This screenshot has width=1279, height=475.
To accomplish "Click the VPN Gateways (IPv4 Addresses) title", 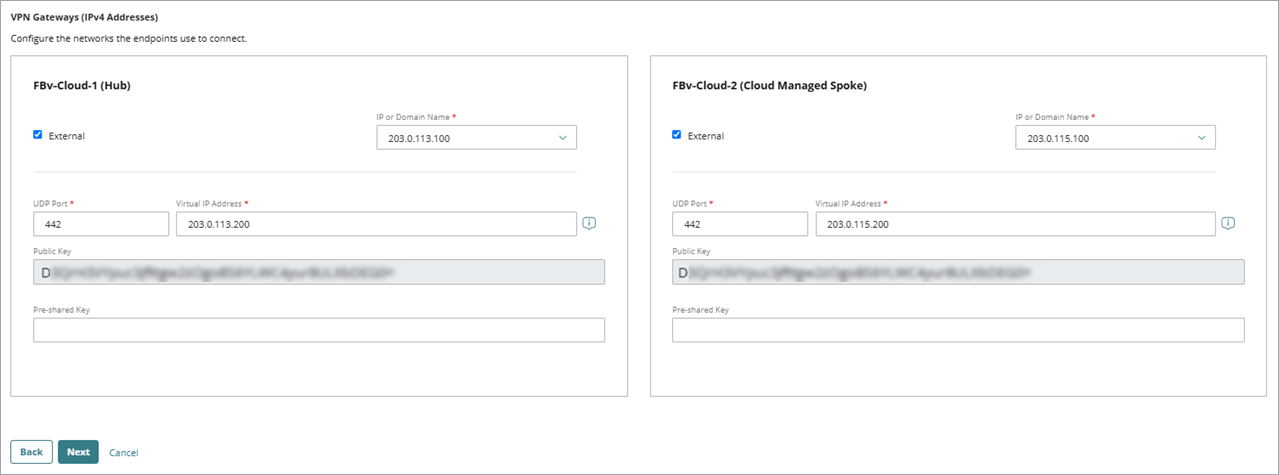I will [84, 18].
